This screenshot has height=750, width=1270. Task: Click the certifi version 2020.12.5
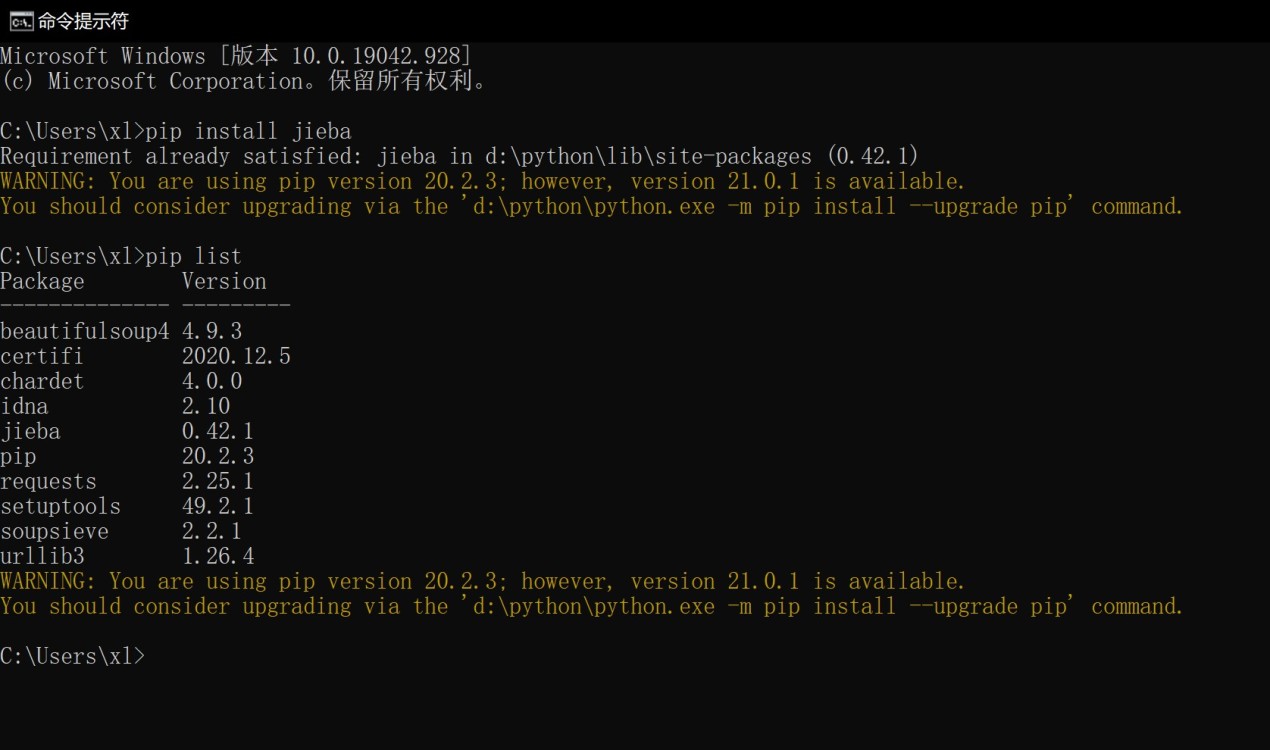pyautogui.click(x=236, y=356)
